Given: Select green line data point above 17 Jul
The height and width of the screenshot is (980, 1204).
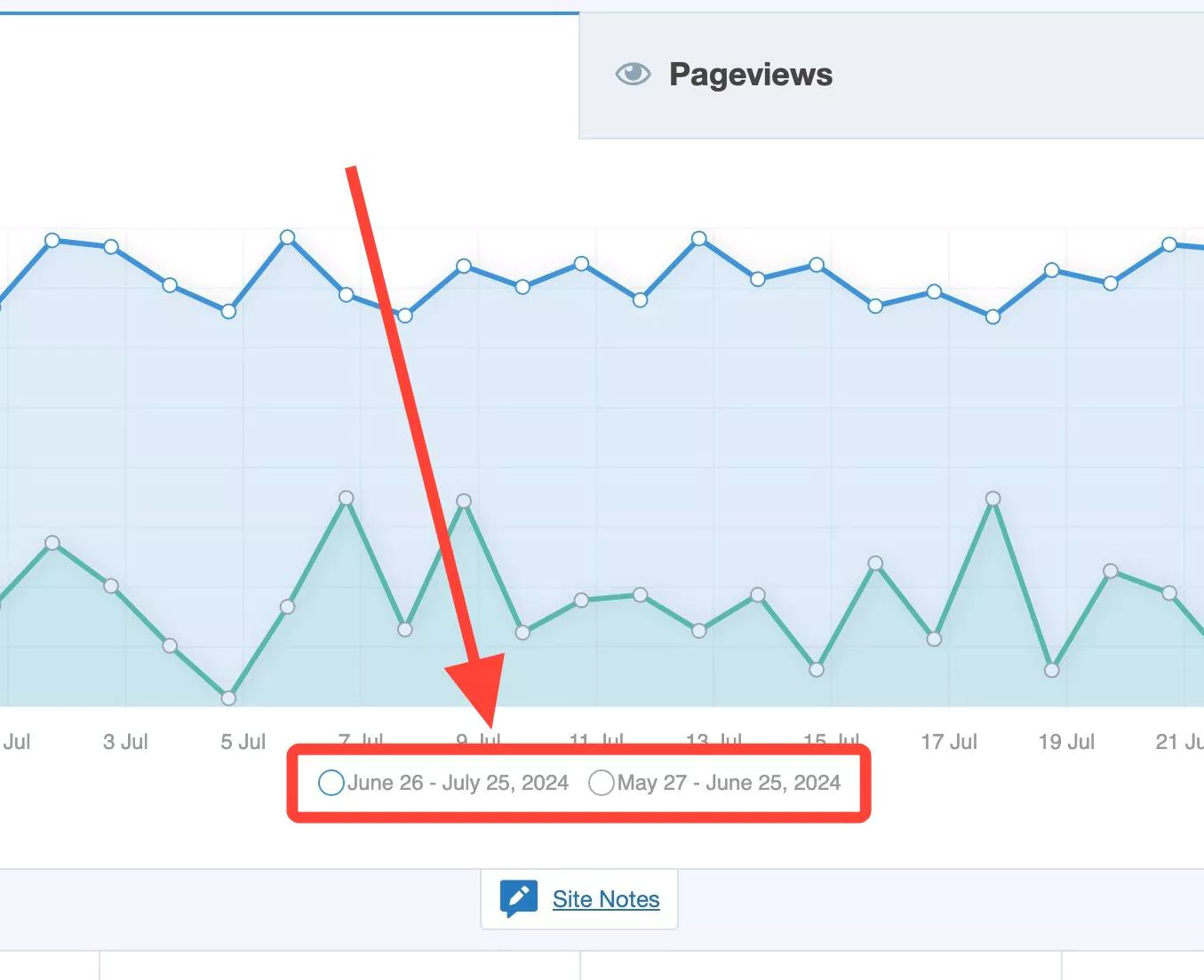Looking at the screenshot, I should click(x=934, y=639).
